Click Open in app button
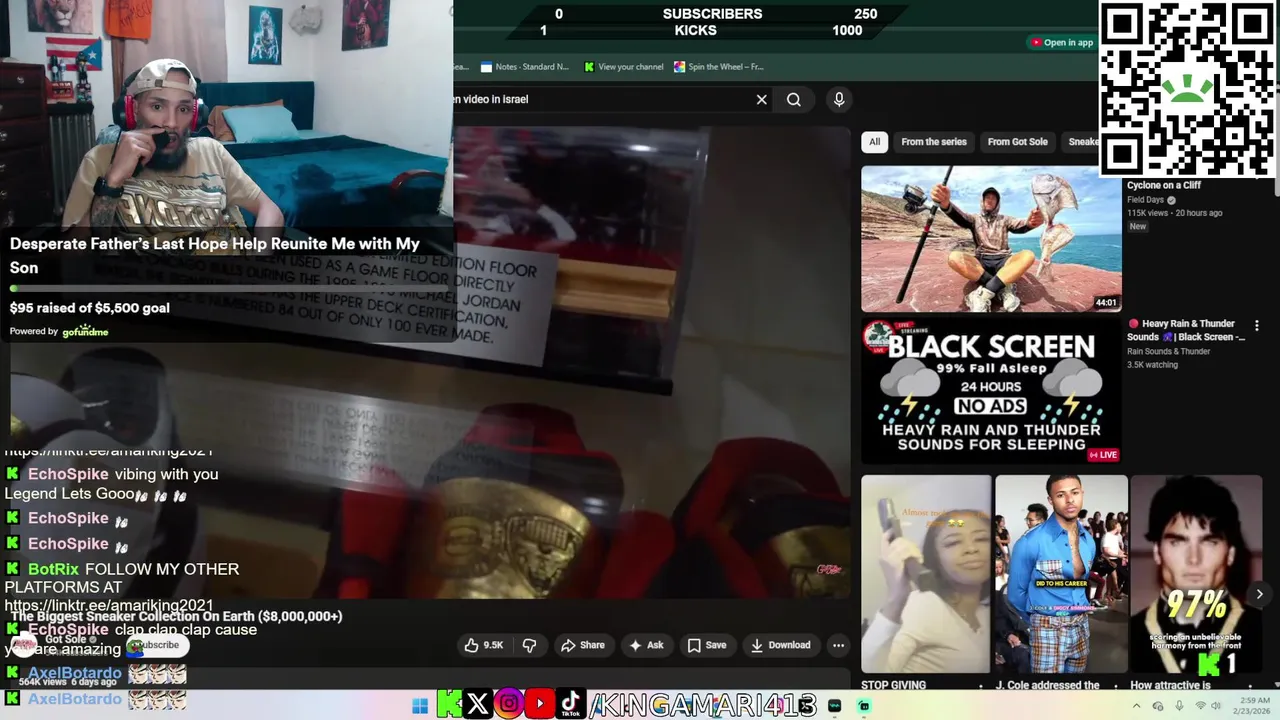Image resolution: width=1280 pixels, height=720 pixels. pos(1061,42)
